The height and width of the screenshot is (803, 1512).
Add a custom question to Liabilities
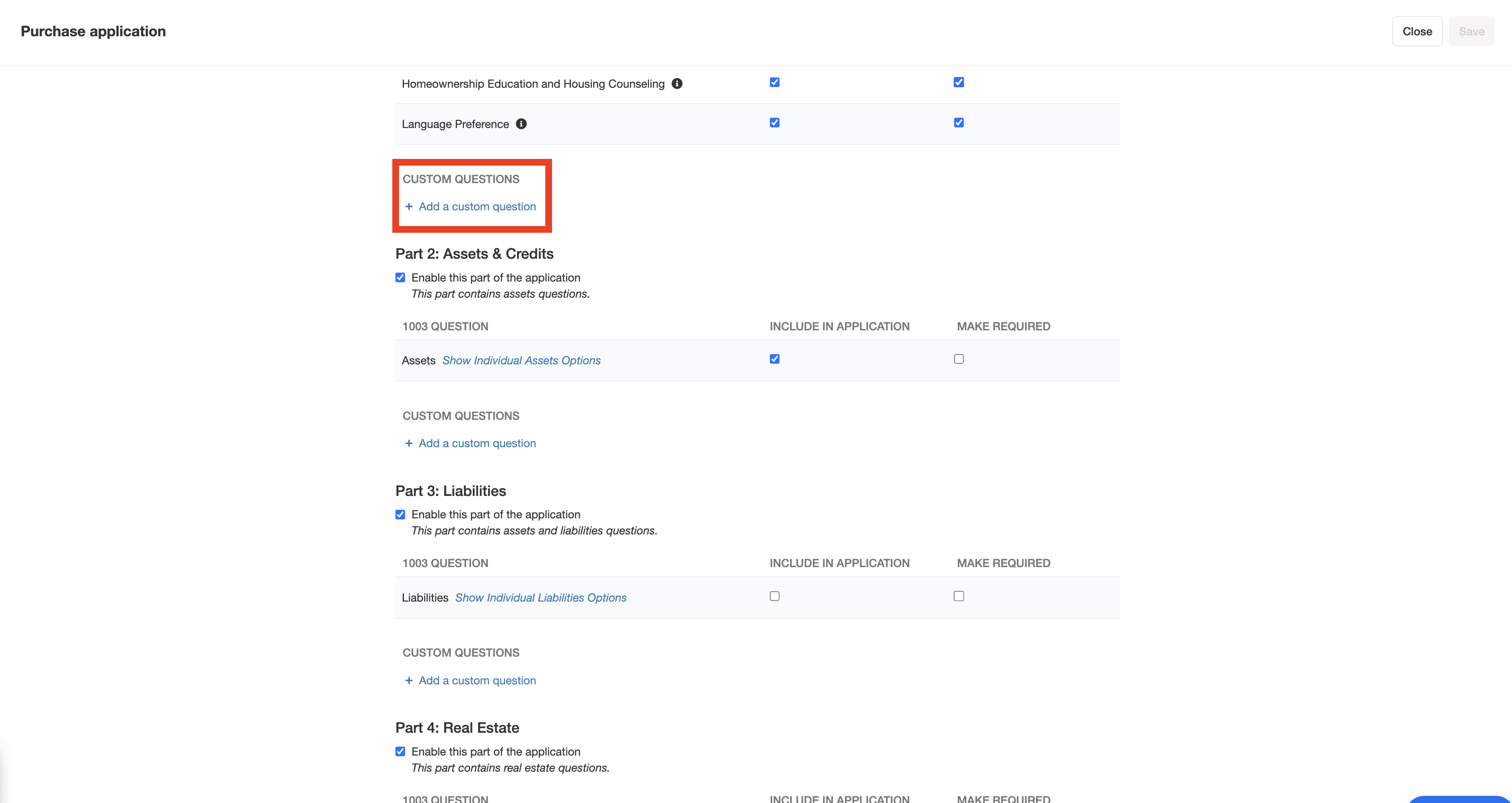click(x=476, y=680)
